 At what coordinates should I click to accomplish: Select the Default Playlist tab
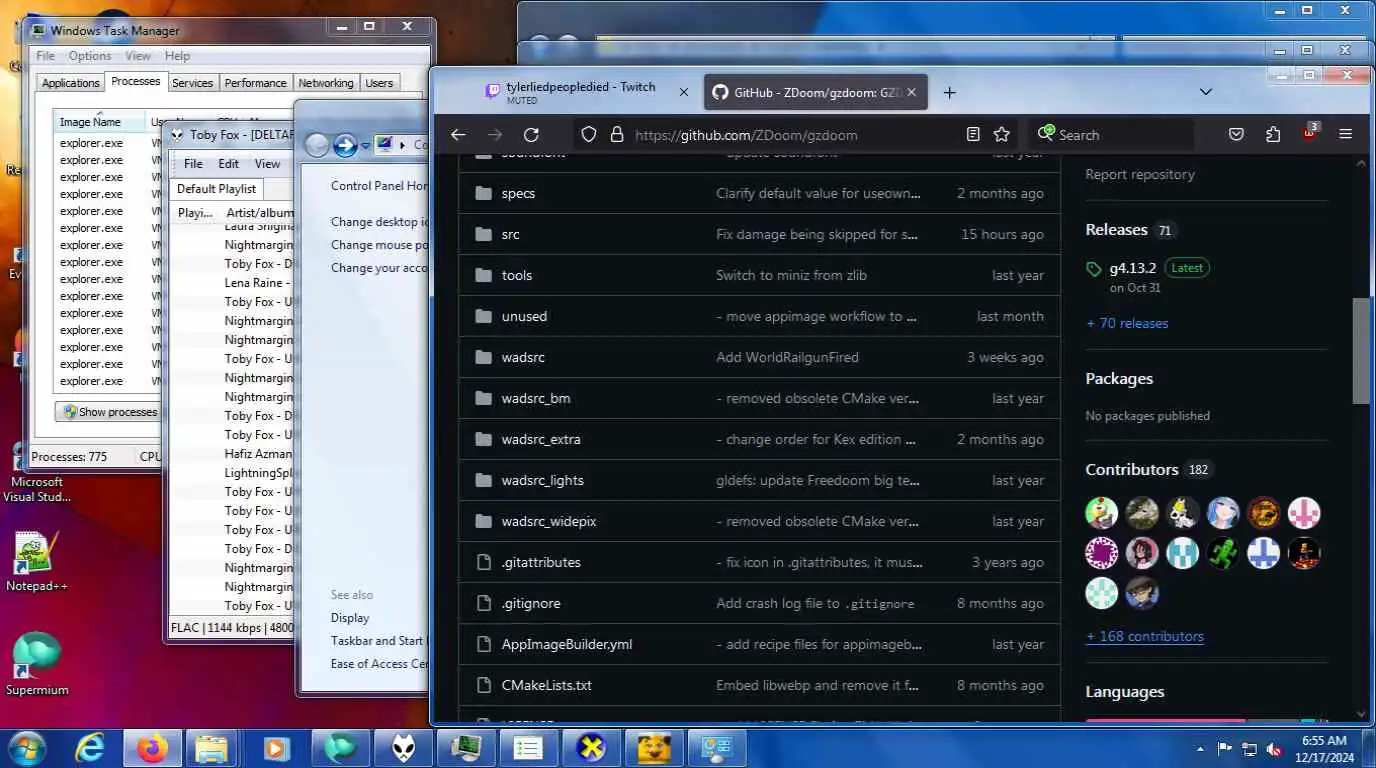[x=217, y=189]
